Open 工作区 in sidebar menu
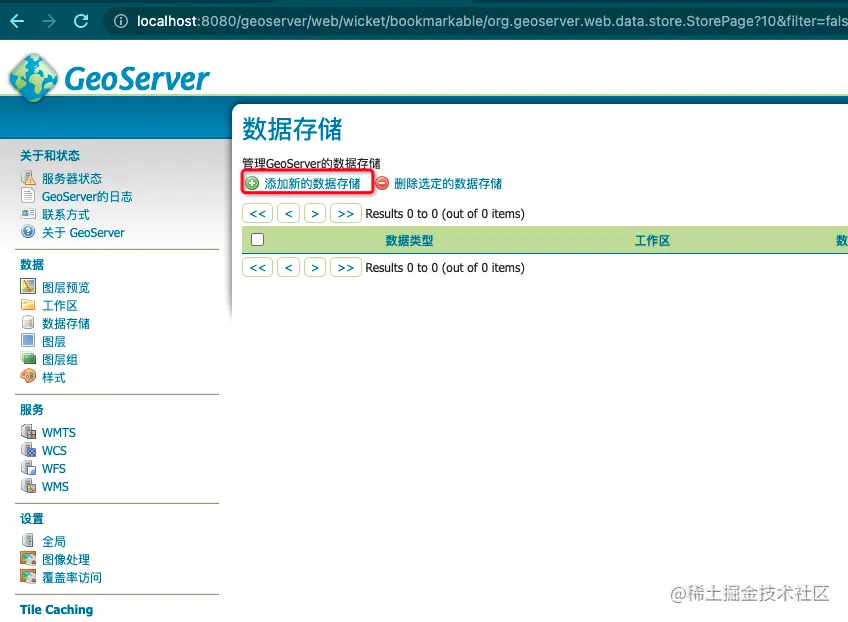 point(60,306)
